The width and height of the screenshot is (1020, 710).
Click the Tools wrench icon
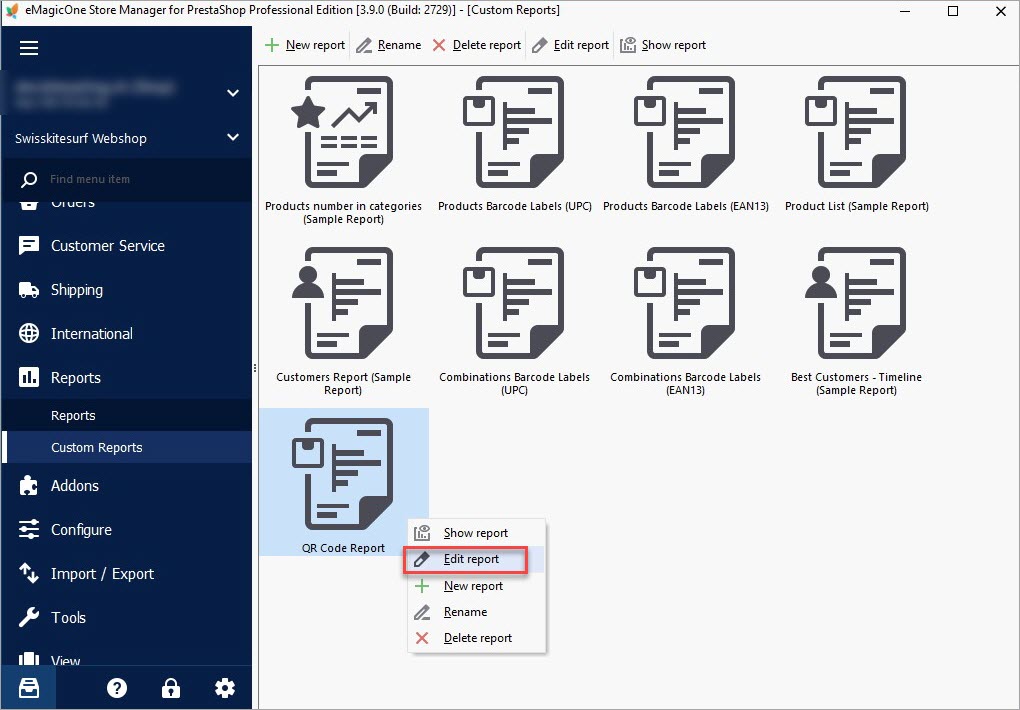coord(29,617)
